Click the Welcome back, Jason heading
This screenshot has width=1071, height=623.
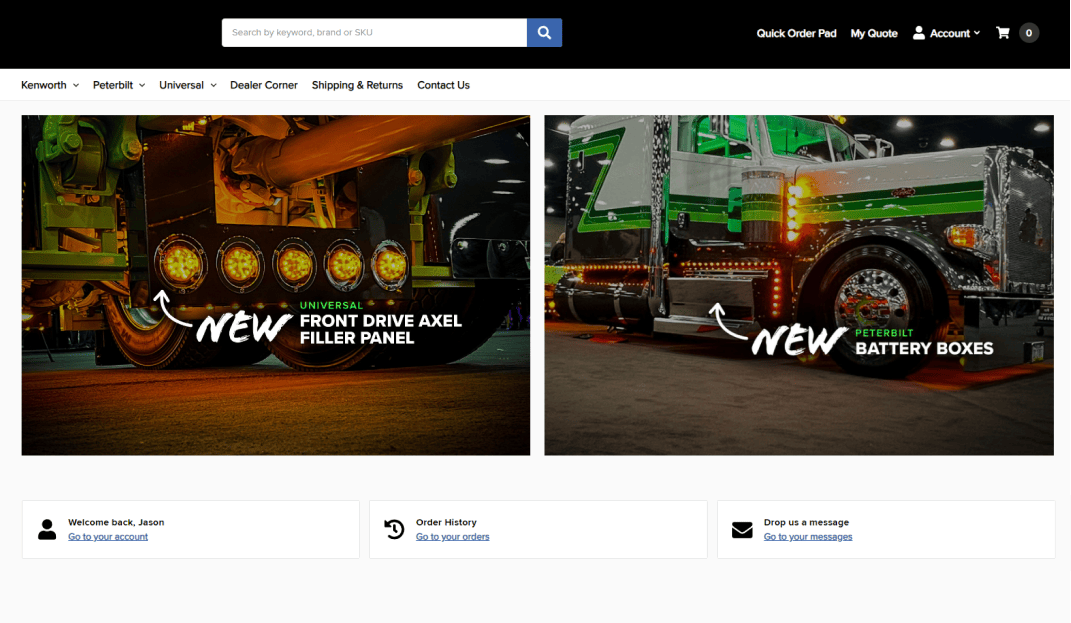116,522
